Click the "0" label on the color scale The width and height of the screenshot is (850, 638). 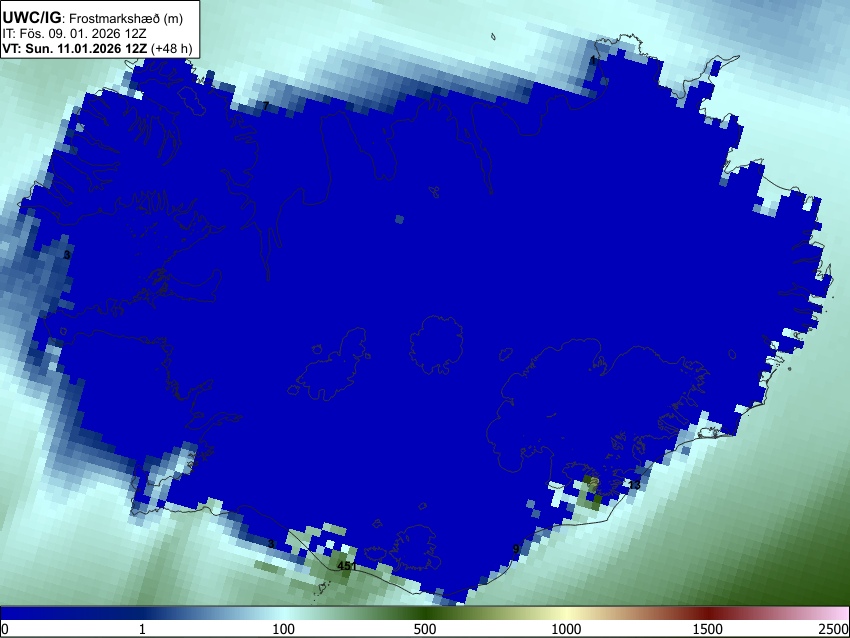point(5,629)
